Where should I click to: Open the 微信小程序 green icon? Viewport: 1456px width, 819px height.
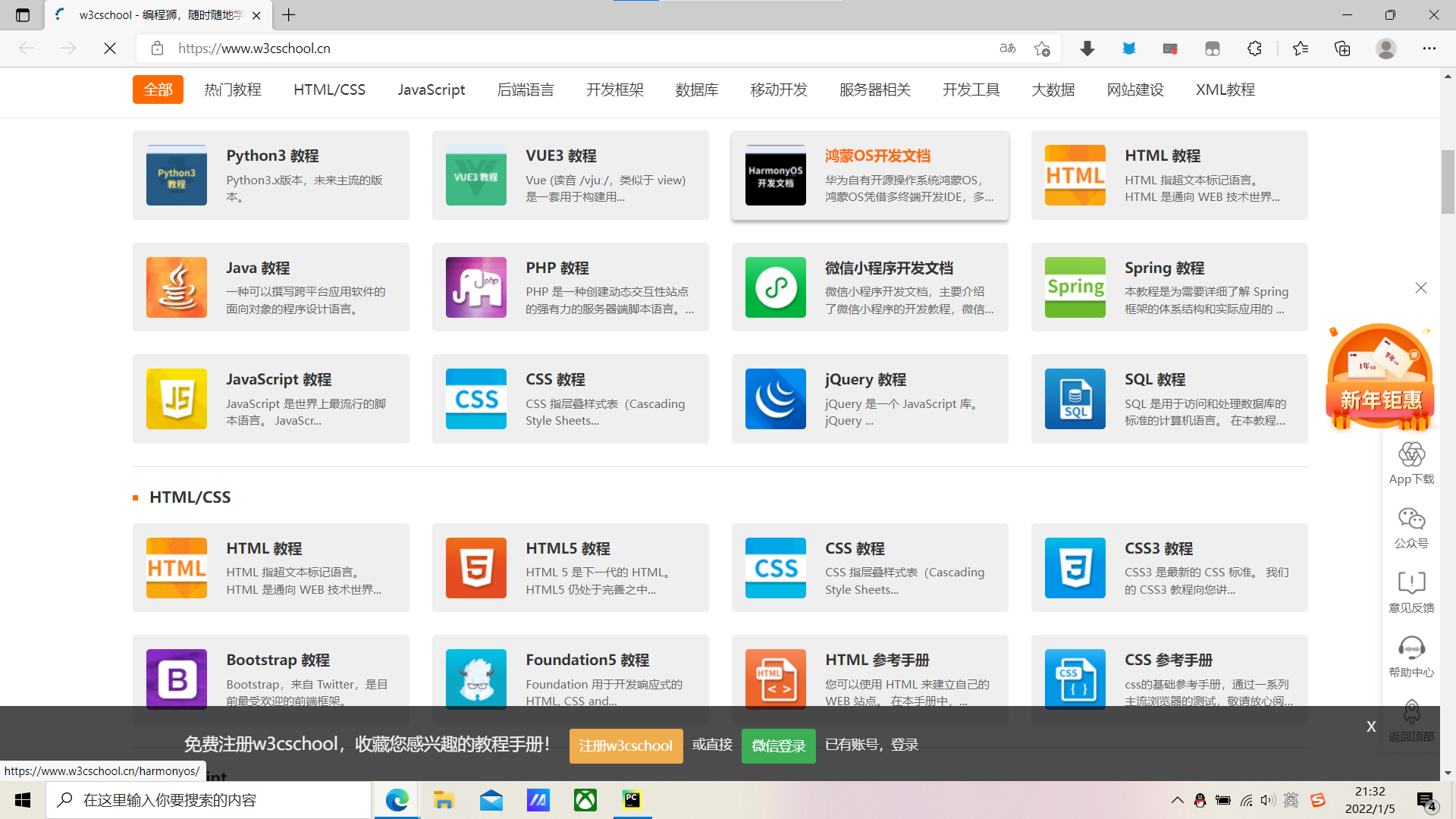[775, 287]
